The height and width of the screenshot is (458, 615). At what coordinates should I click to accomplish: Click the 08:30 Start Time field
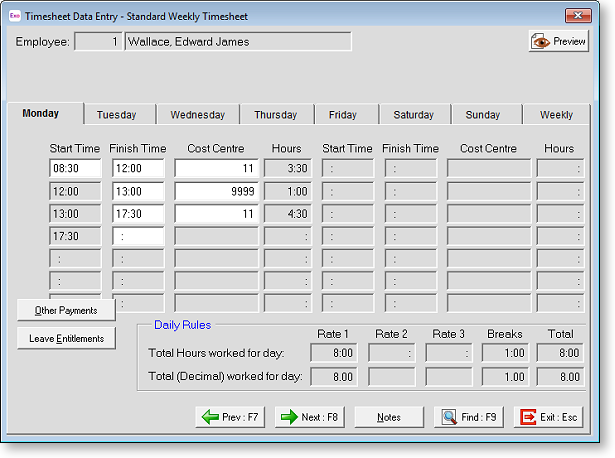click(75, 169)
